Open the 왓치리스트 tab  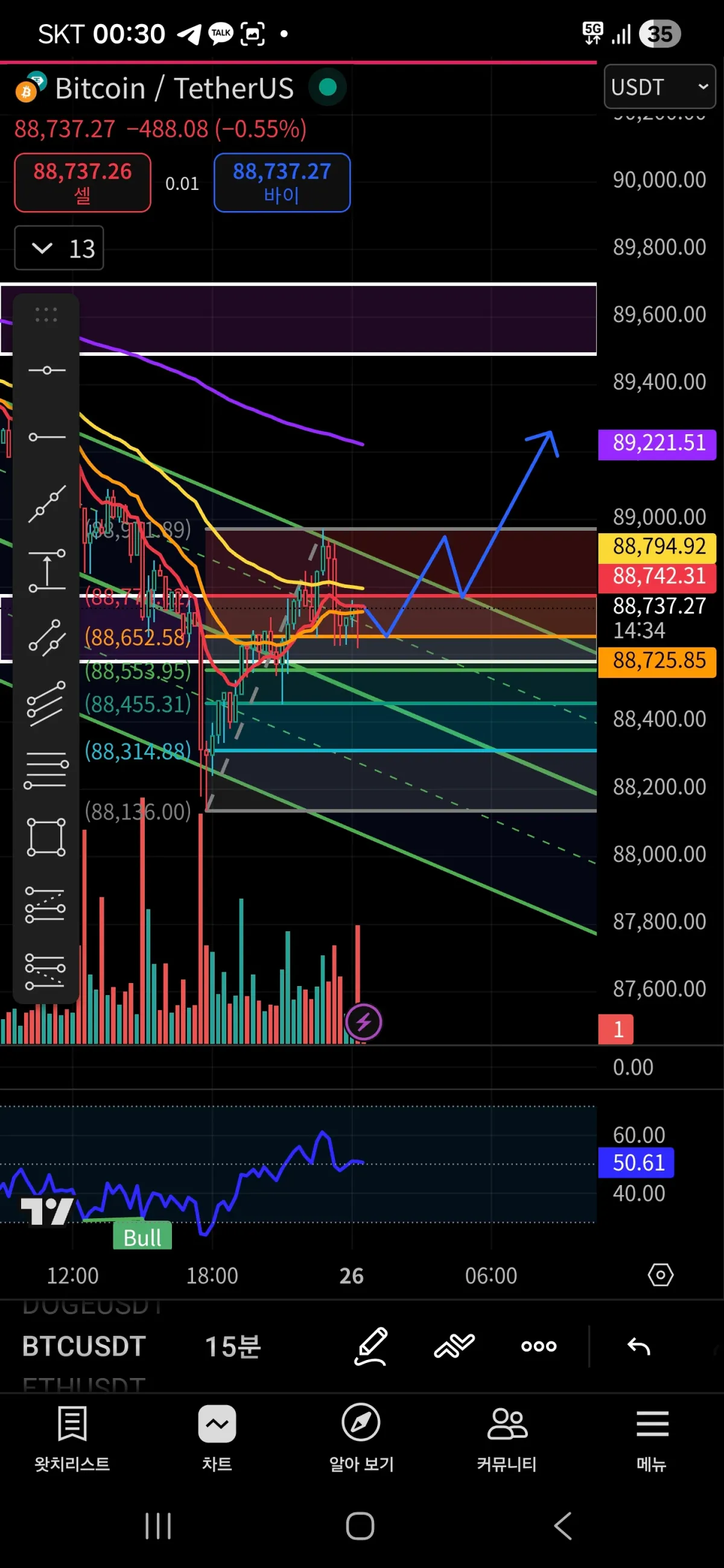72,1438
